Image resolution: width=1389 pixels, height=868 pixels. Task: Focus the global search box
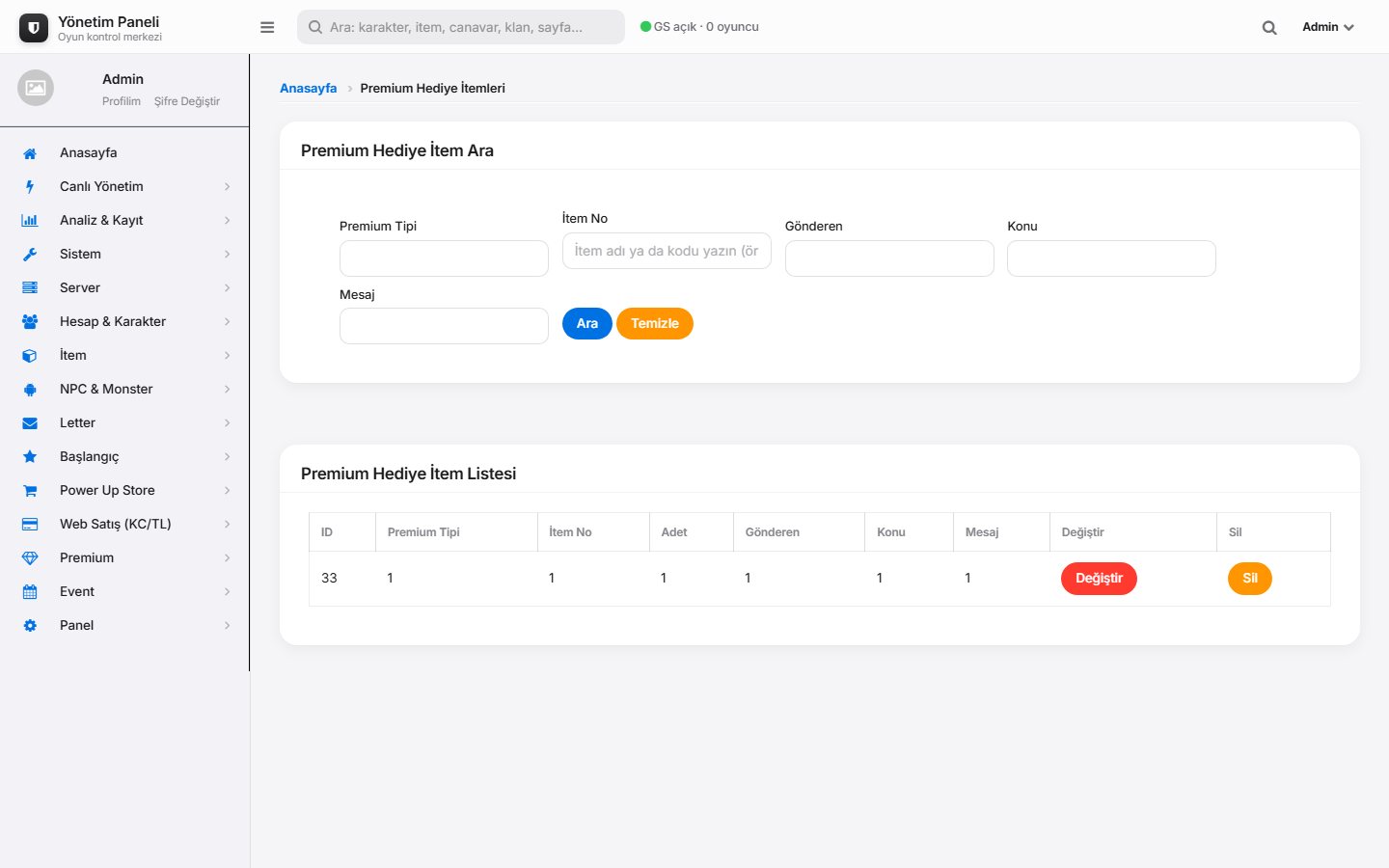tap(461, 27)
